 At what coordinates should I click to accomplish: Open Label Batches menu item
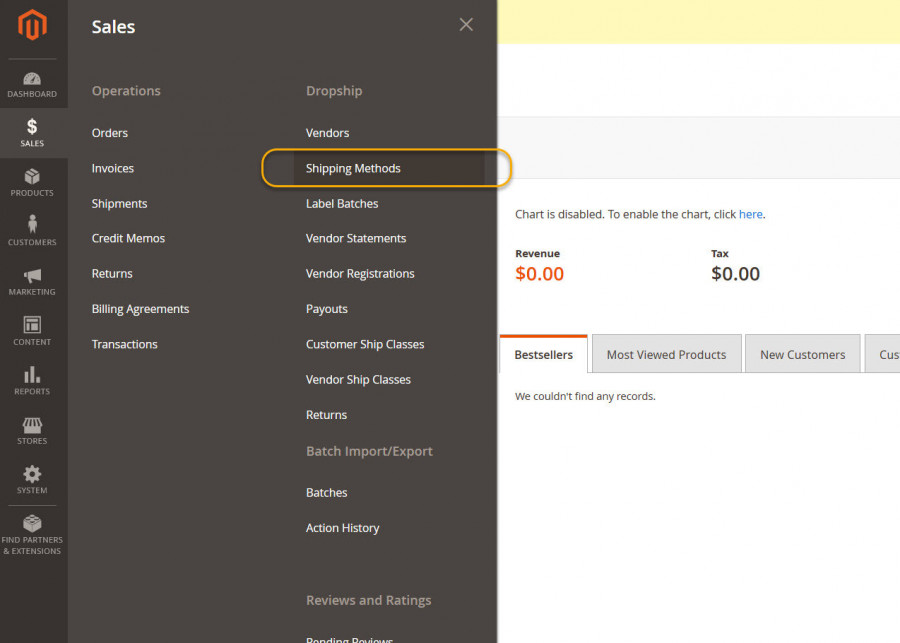click(342, 204)
